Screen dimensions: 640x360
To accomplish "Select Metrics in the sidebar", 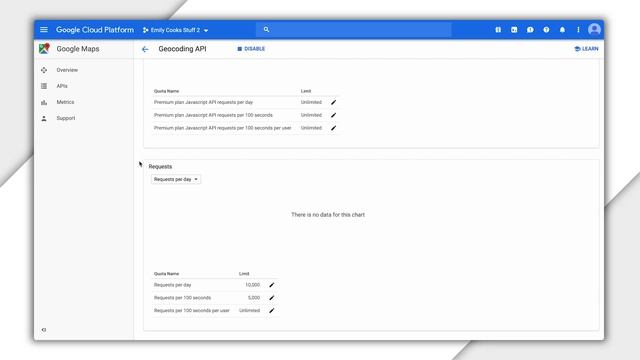I will click(65, 102).
